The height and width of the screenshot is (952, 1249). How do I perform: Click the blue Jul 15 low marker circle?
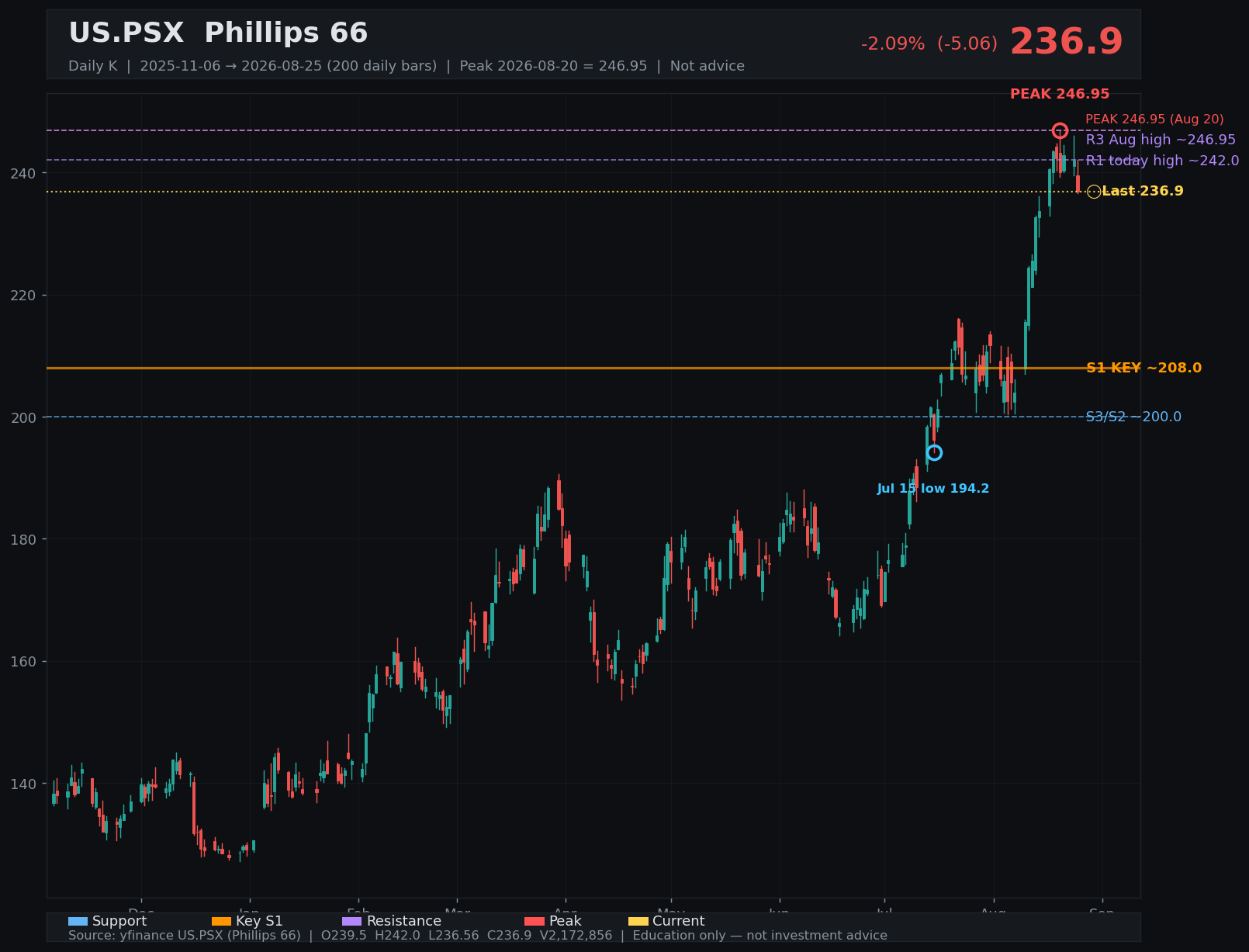click(934, 452)
